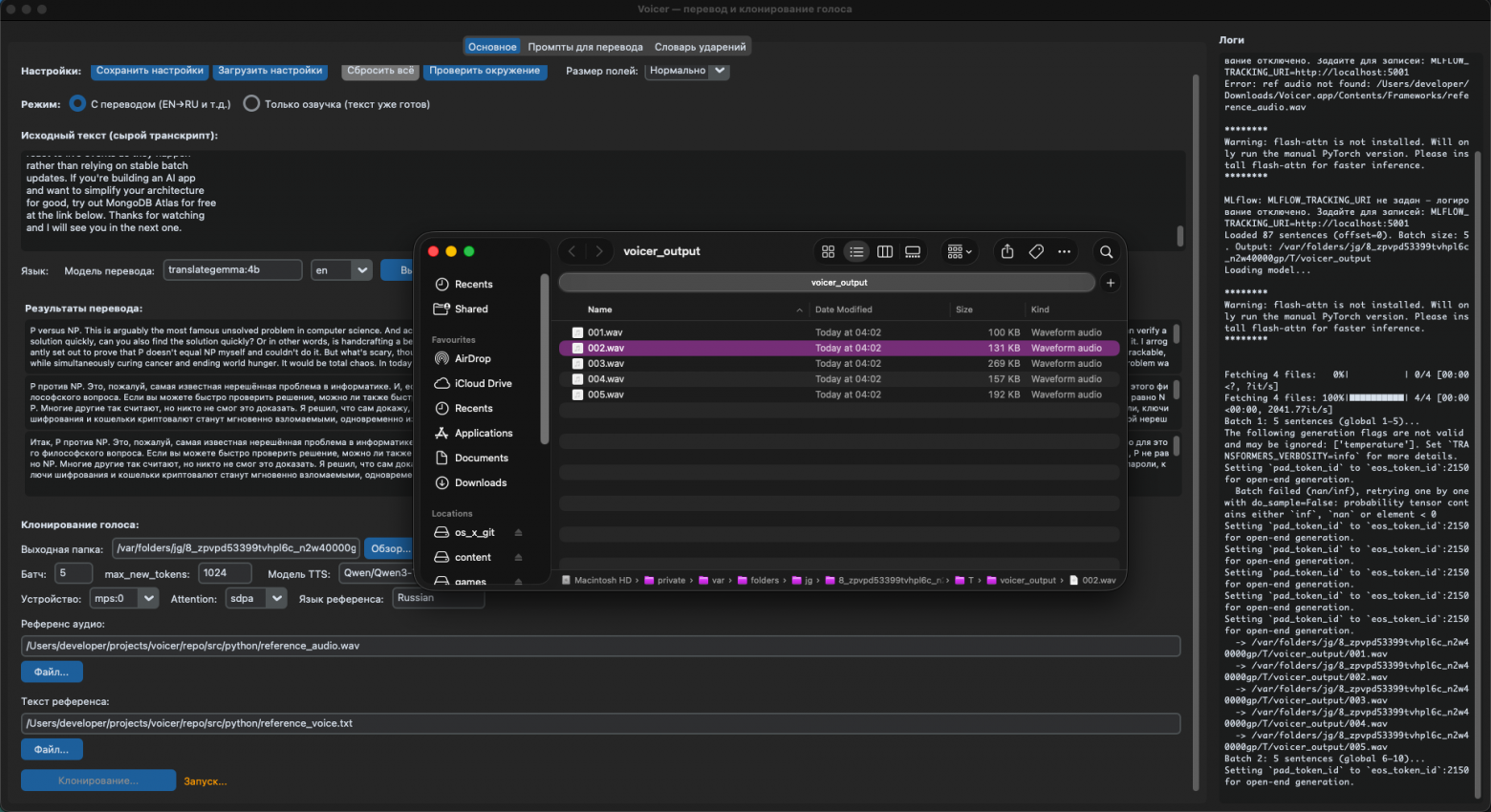Image resolution: width=1491 pixels, height=812 pixels.
Task: Open Finder search with magnifier icon
Action: click(1106, 251)
